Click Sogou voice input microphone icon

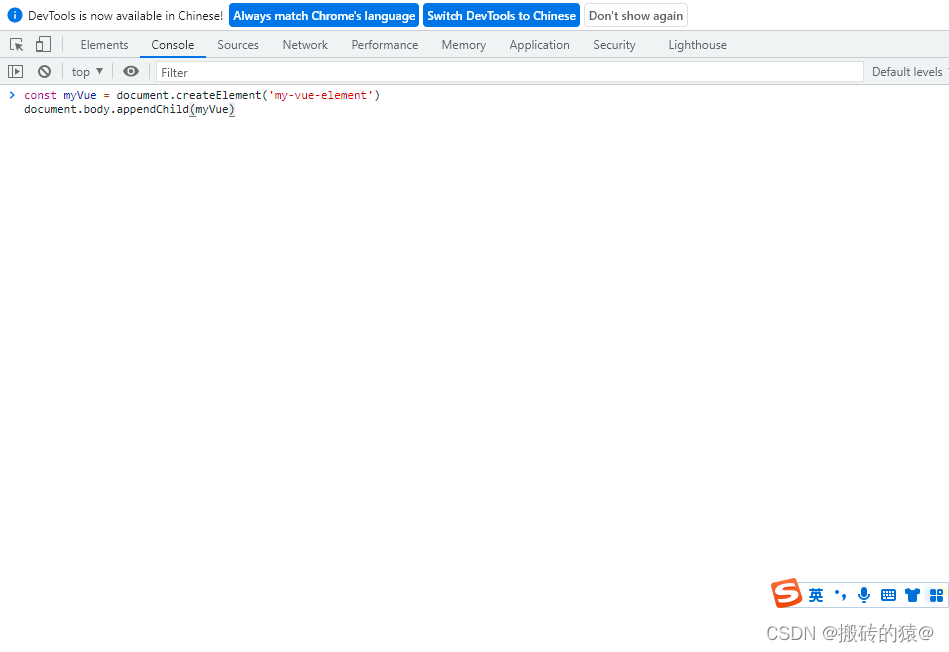tap(864, 595)
